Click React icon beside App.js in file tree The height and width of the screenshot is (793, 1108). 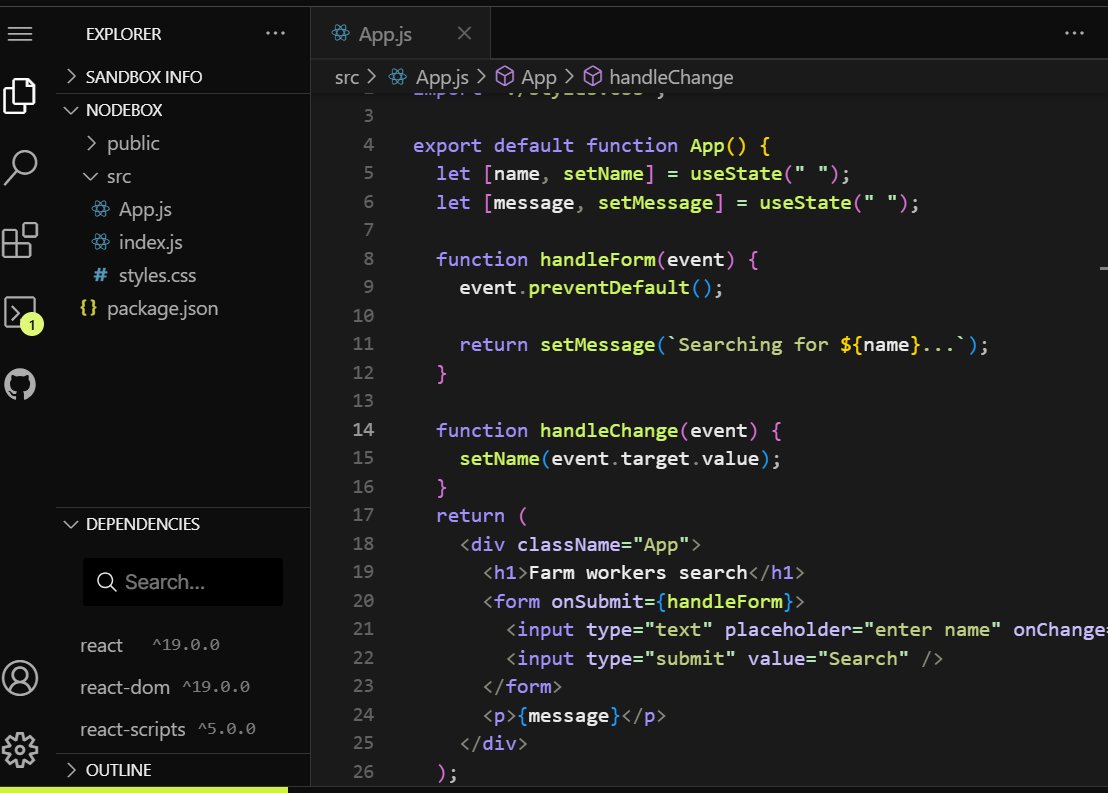point(101,208)
